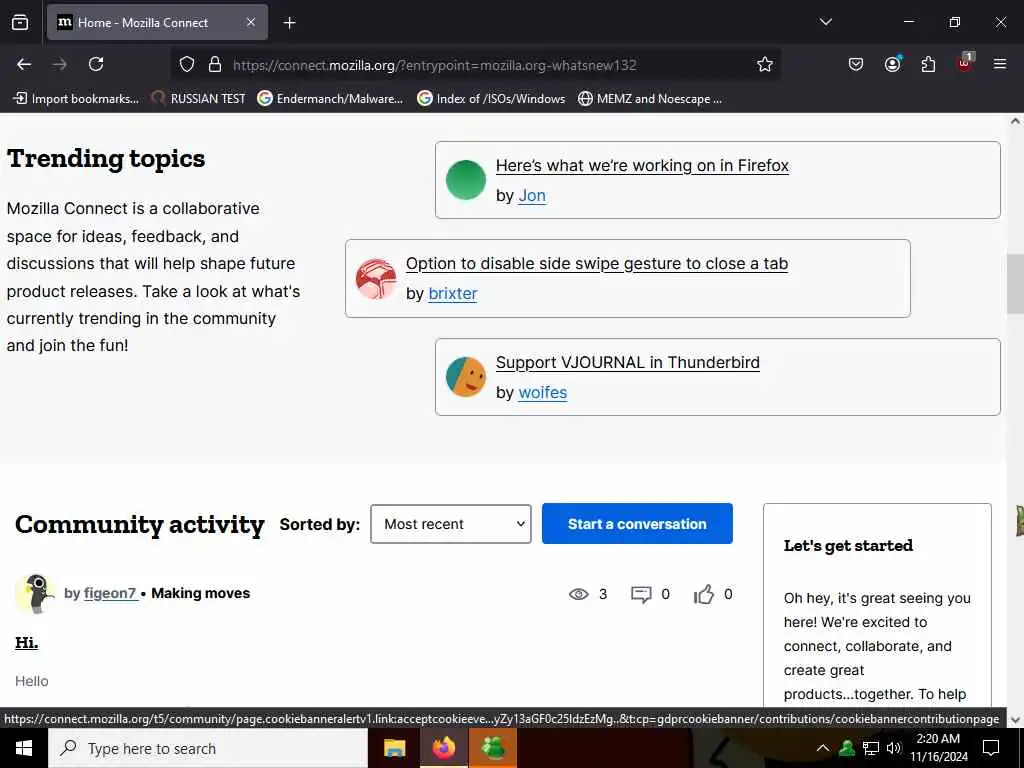1024x768 pixels.
Task: Click Type here to search box
Action: (208, 748)
